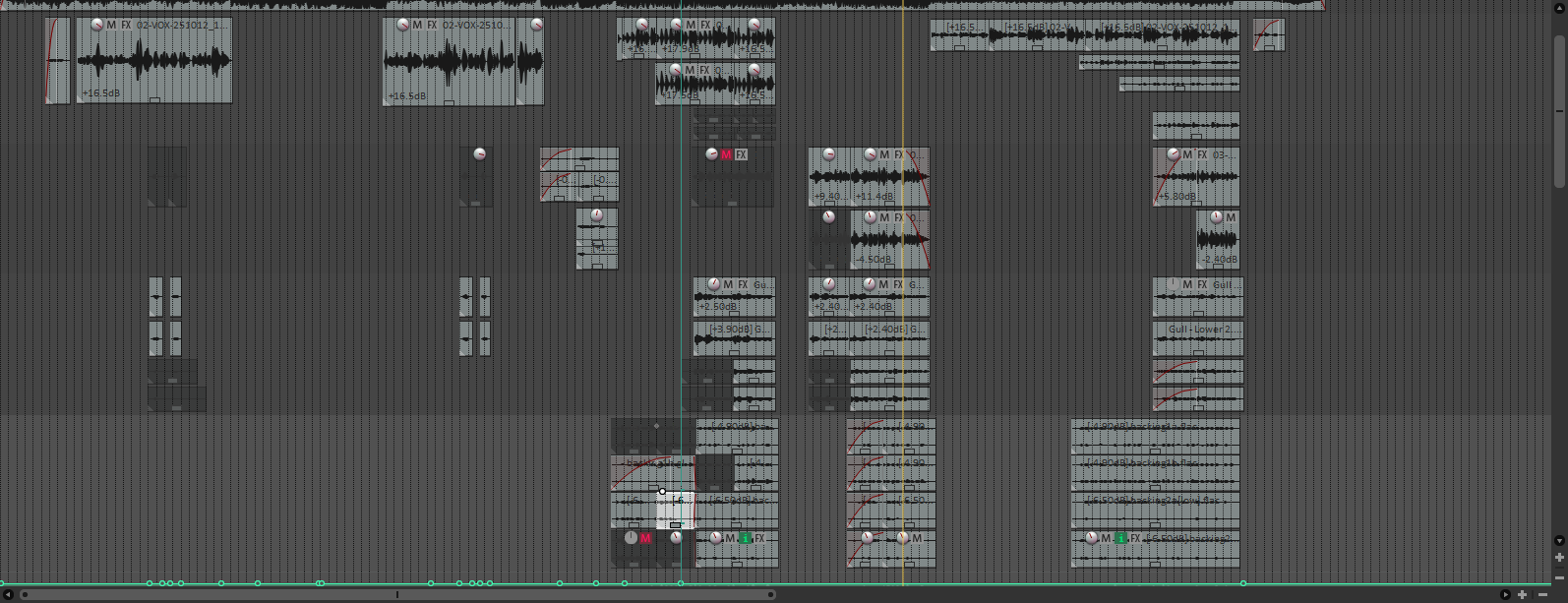The width and height of the screenshot is (1568, 603).
Task: Mute the backing2 item on bottom track
Action: tap(1107, 538)
